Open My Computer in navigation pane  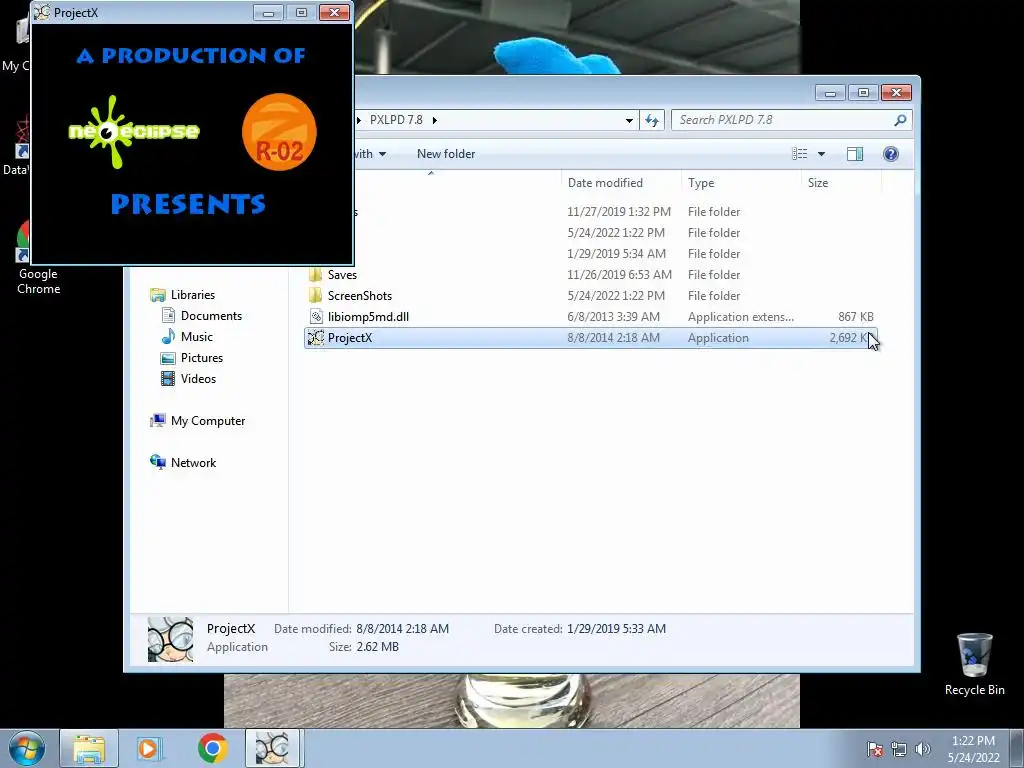point(208,421)
